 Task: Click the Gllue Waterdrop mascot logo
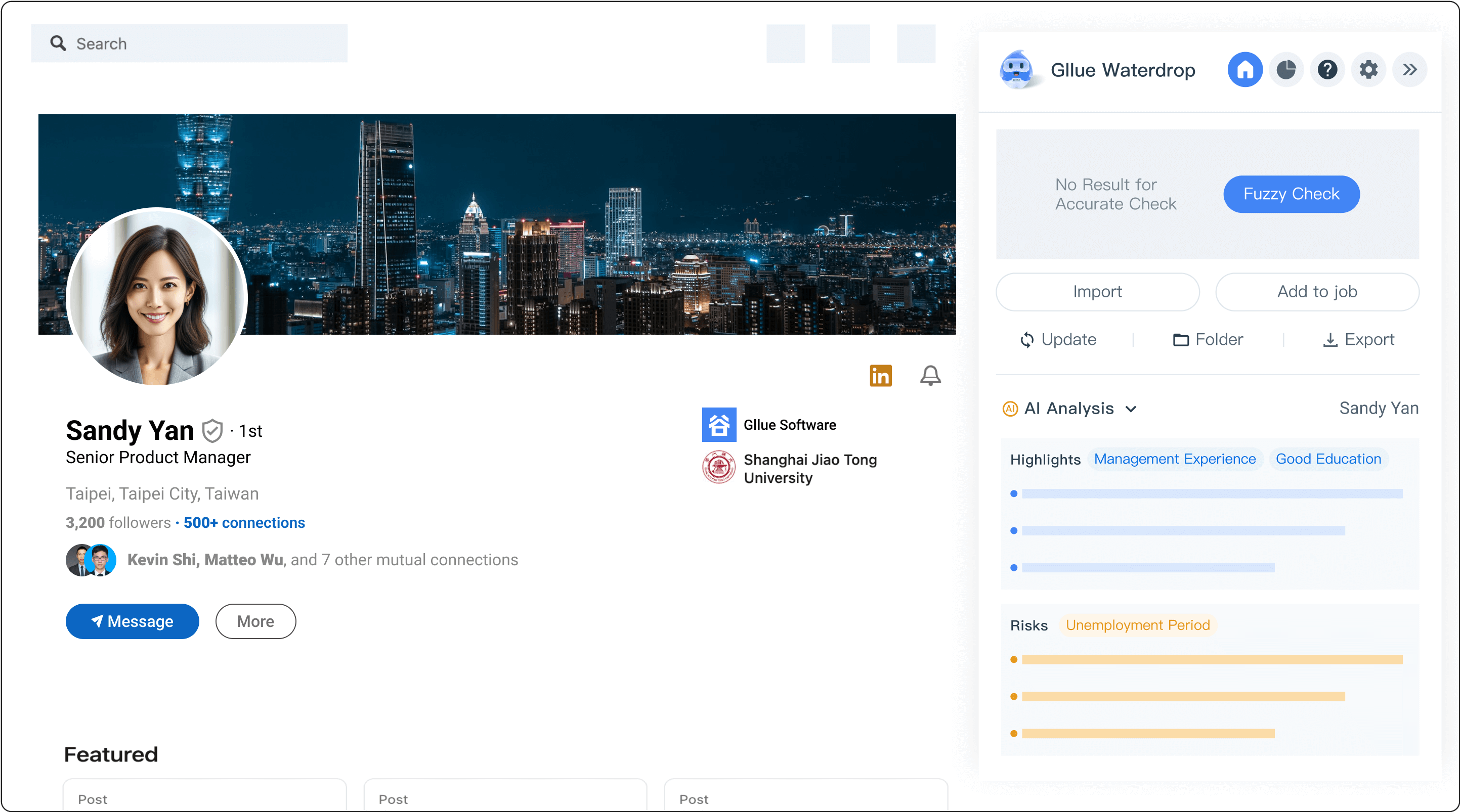click(1017, 70)
